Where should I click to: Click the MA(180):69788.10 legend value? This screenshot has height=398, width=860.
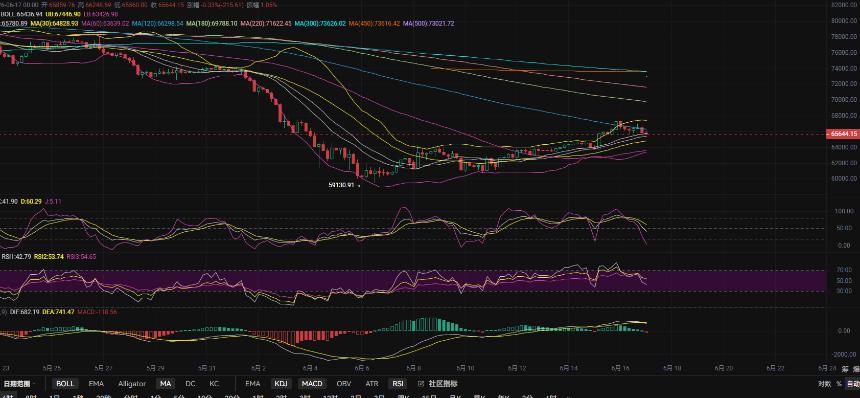pos(212,24)
